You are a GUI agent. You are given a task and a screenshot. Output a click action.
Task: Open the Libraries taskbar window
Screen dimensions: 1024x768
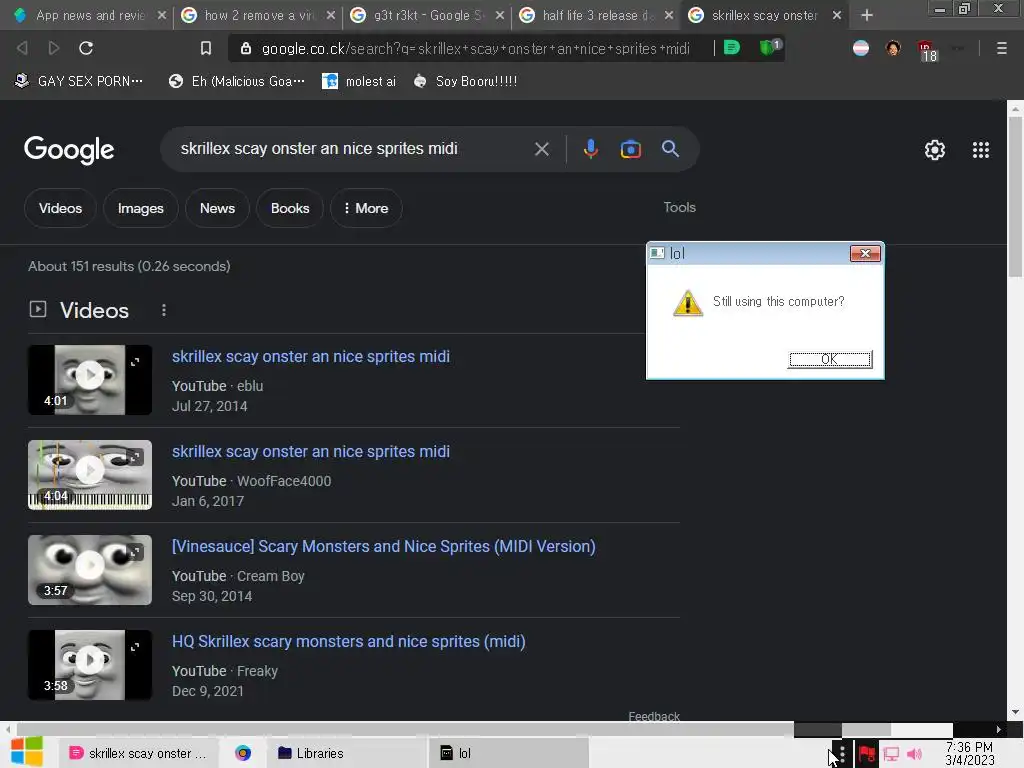click(x=346, y=753)
